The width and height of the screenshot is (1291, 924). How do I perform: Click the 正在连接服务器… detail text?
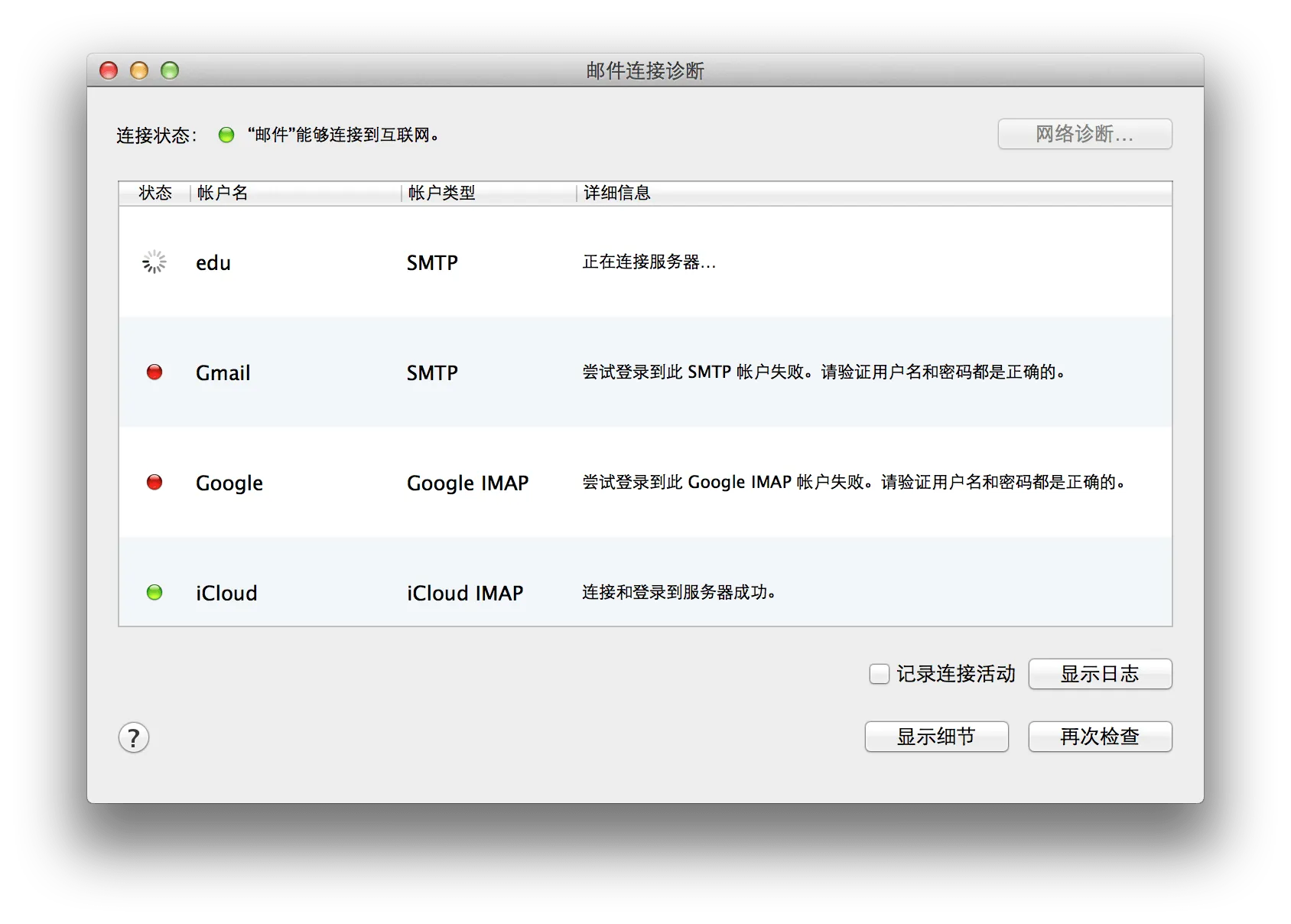click(x=649, y=262)
